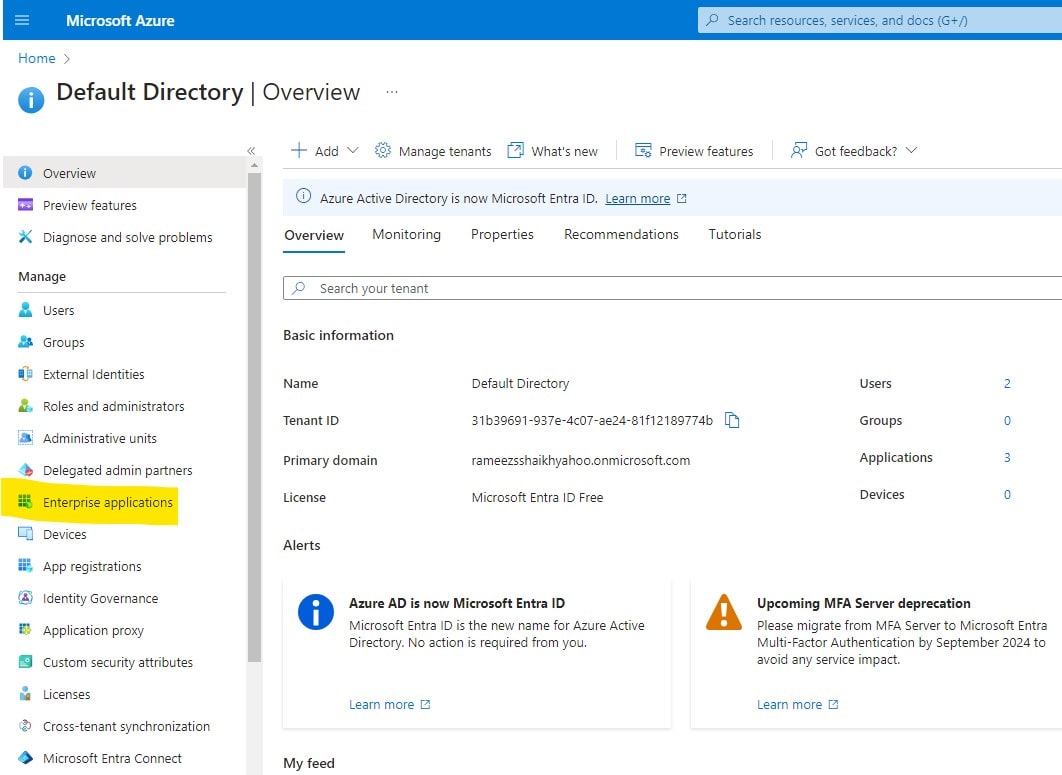The width and height of the screenshot is (1062, 775).
Task: Click the tenant ID value 31b39691-937e-4c07
Action: click(591, 421)
